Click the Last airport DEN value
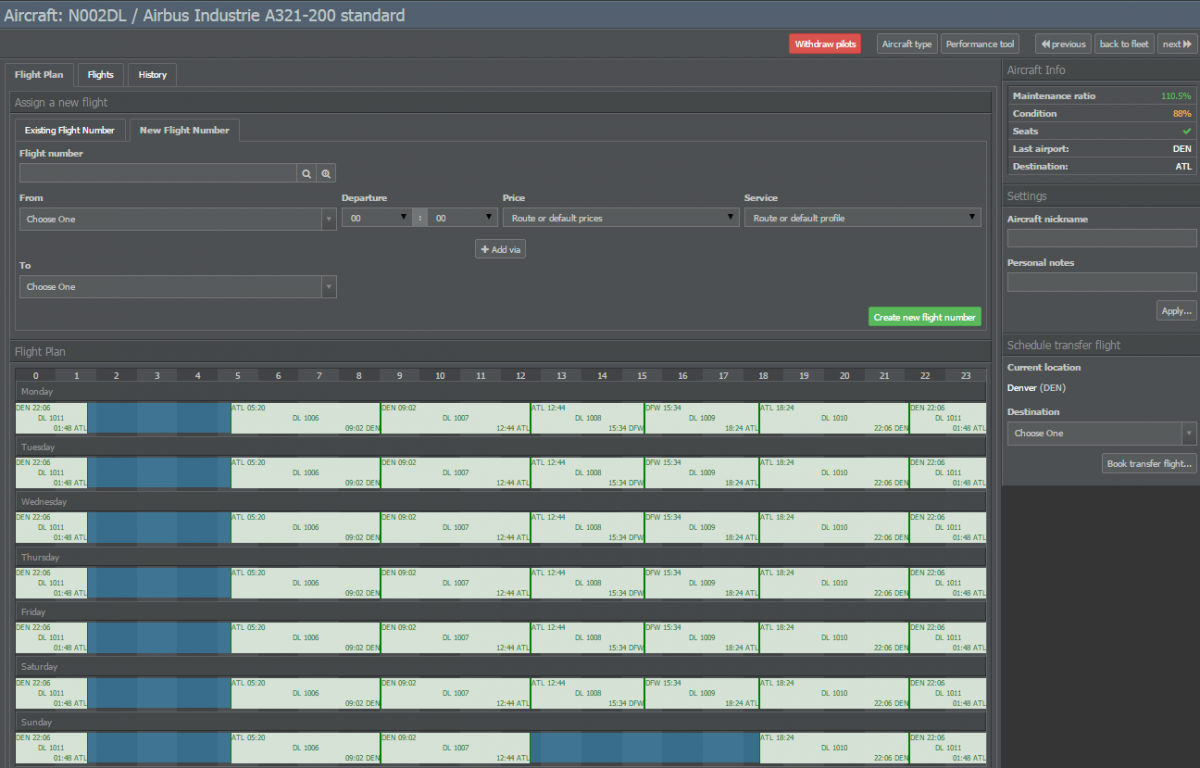1200x768 pixels. 1182,149
